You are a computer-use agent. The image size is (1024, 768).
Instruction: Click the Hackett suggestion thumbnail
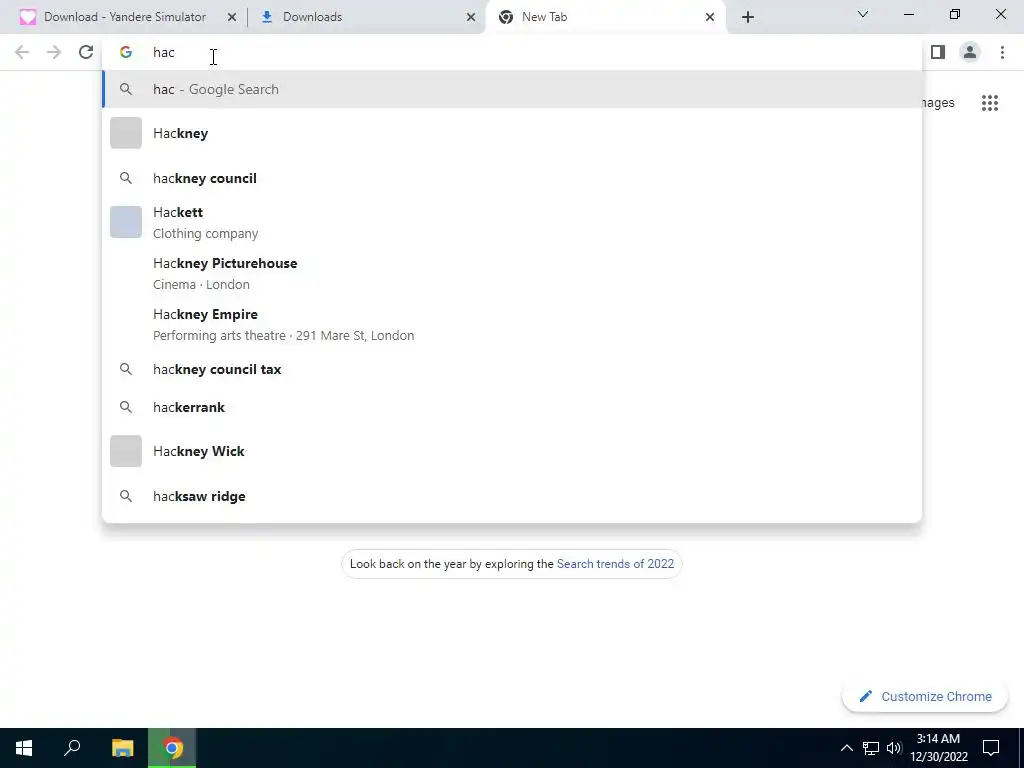pos(126,222)
